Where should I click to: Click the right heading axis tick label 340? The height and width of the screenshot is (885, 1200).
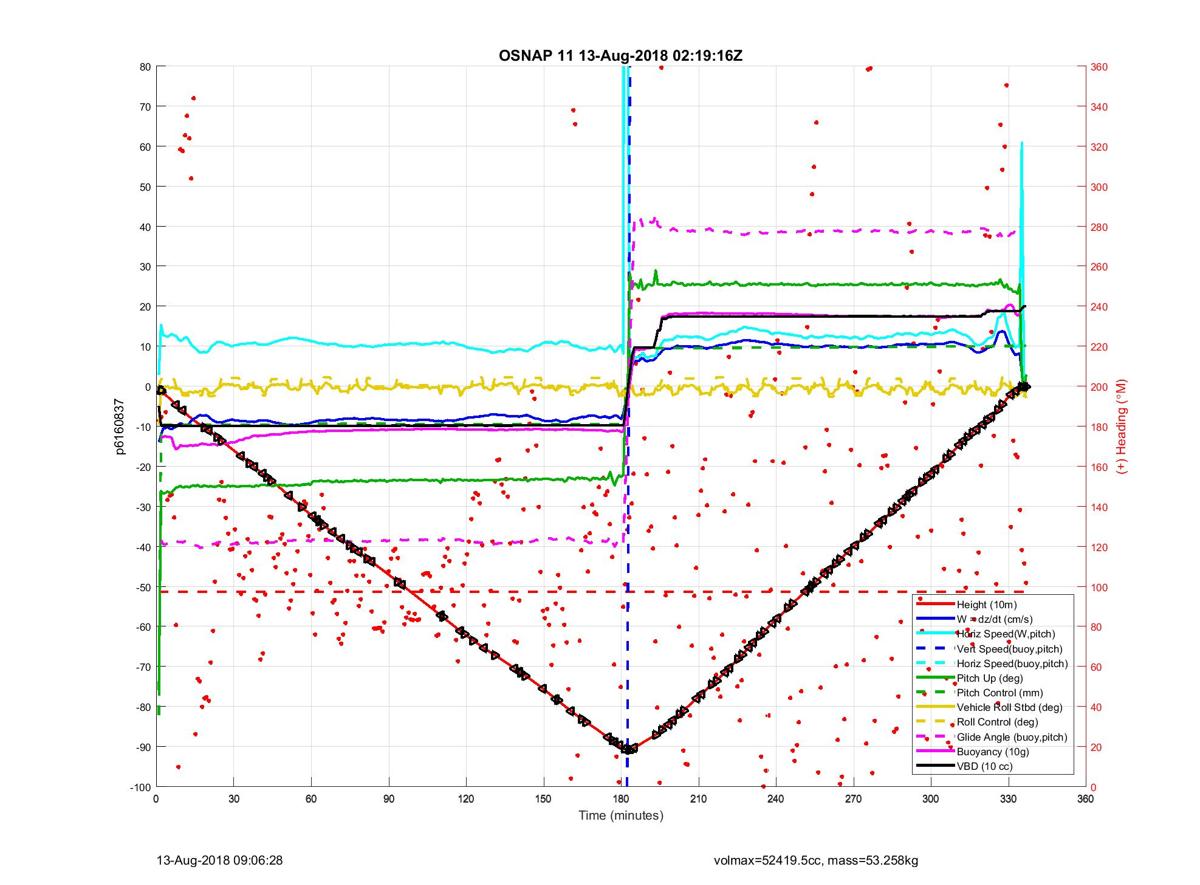tap(1100, 107)
